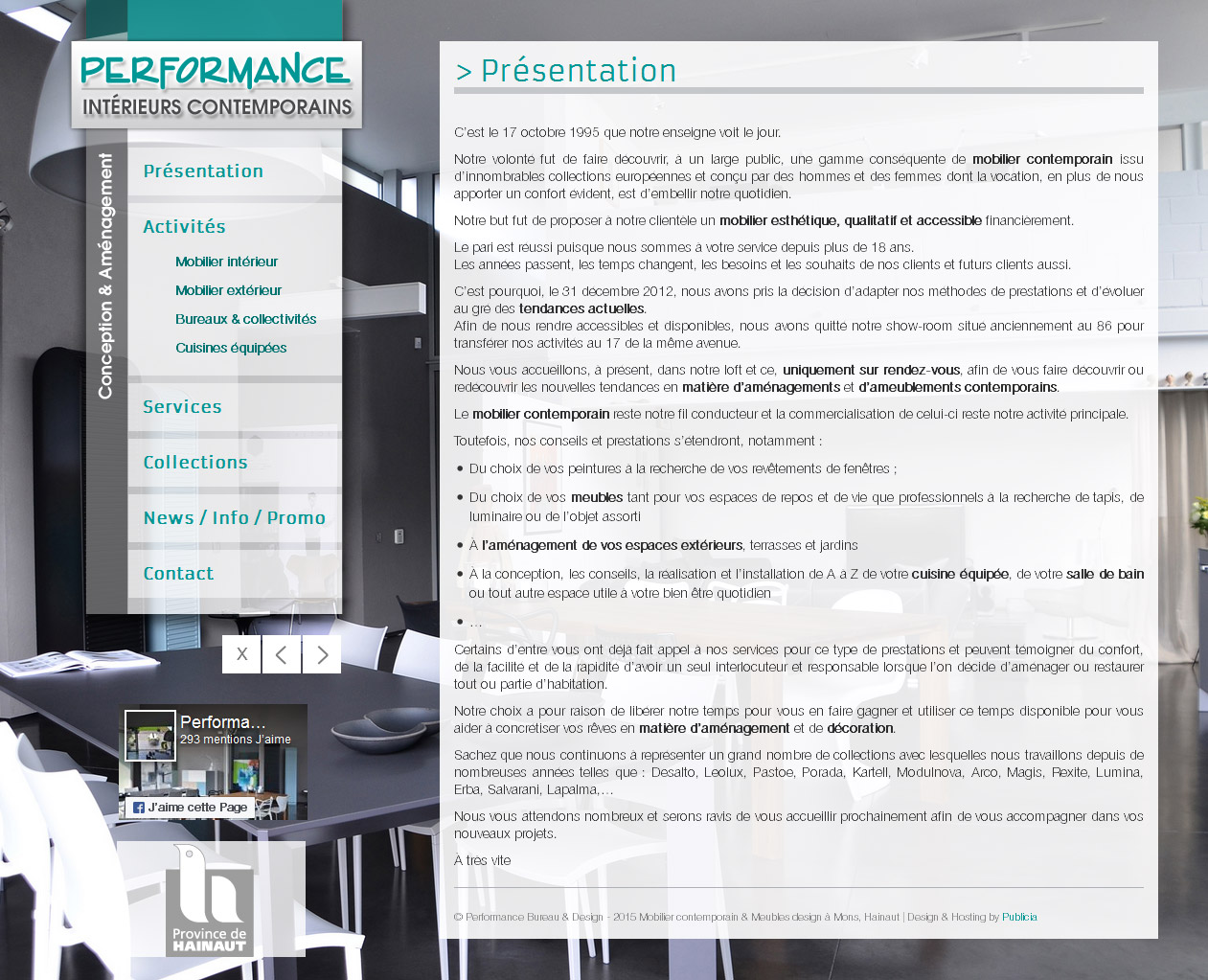
Task: Follow the Publicia footer link
Action: (1019, 917)
